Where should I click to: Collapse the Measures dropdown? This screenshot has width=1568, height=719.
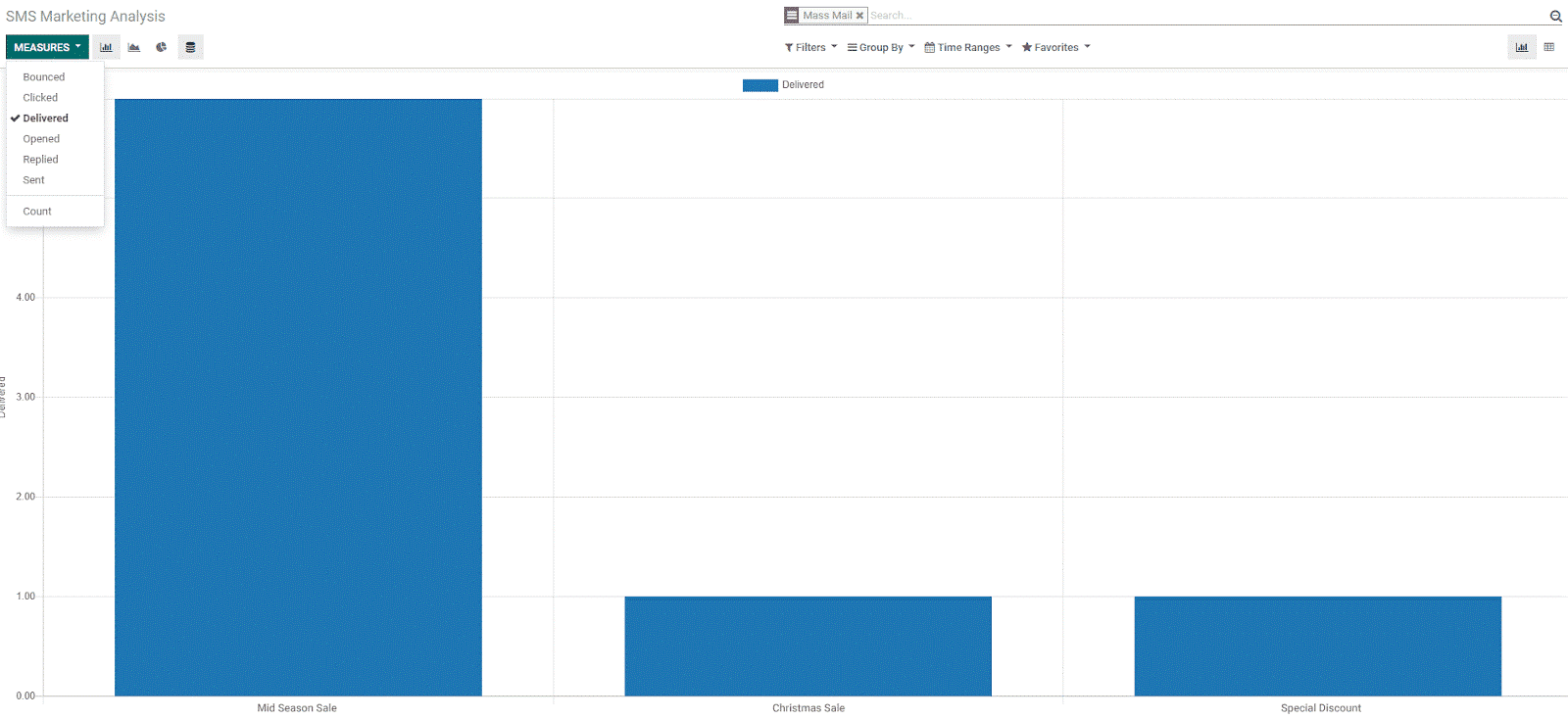coord(47,47)
